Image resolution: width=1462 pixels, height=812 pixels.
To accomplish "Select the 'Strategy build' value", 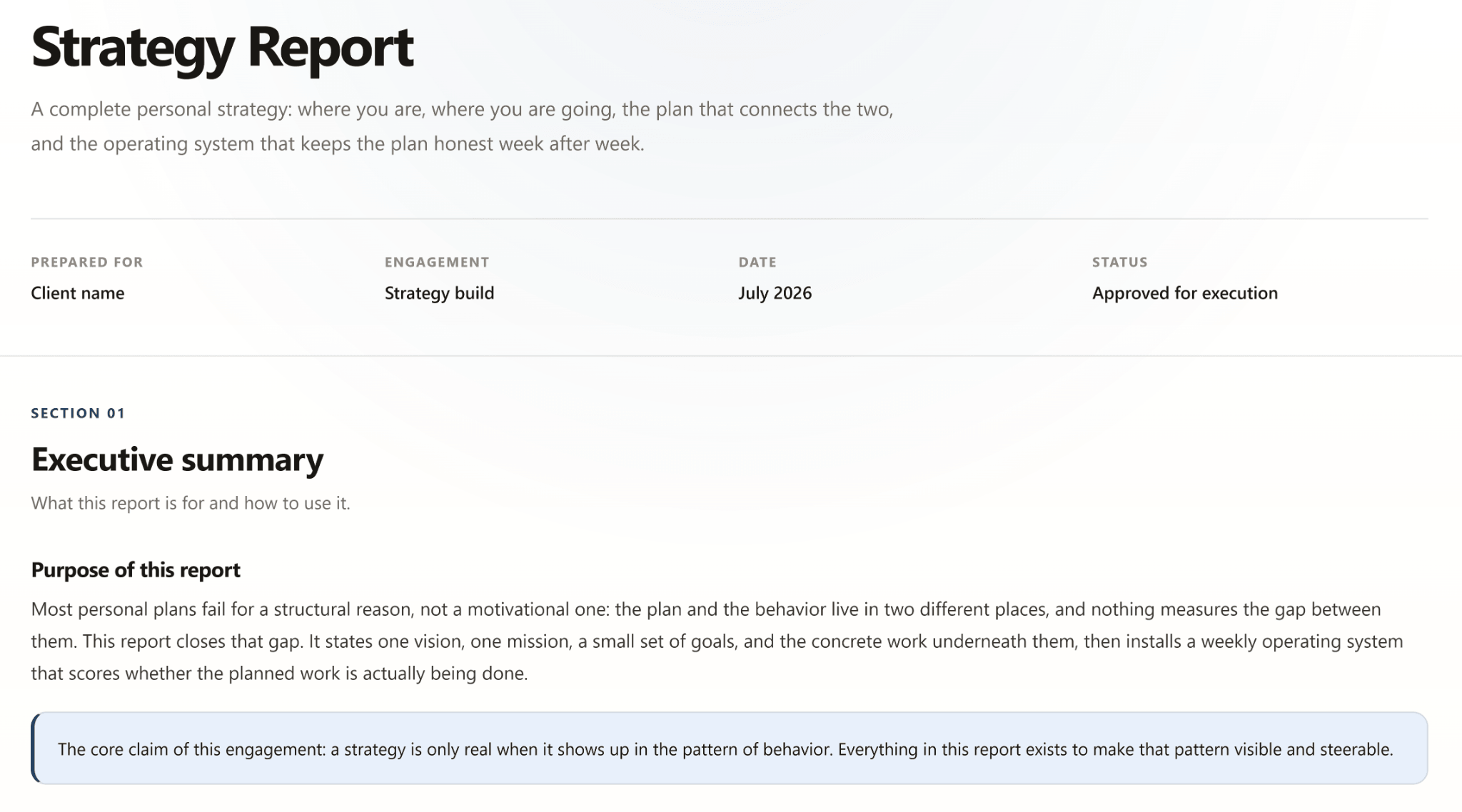I will 439,293.
